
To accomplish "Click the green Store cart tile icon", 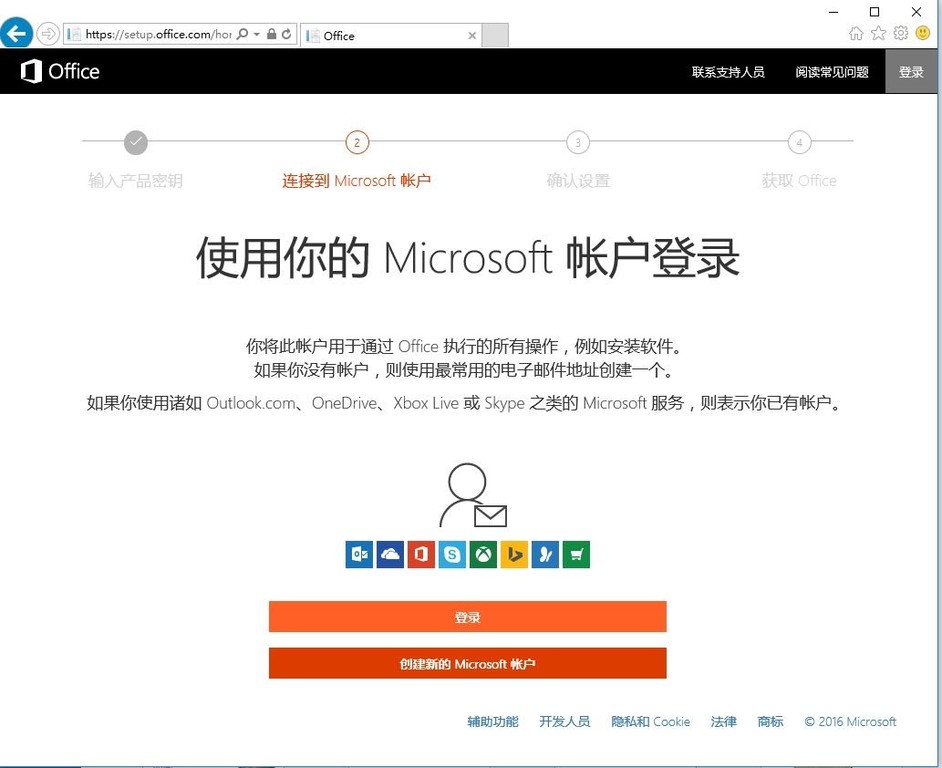I will [576, 554].
